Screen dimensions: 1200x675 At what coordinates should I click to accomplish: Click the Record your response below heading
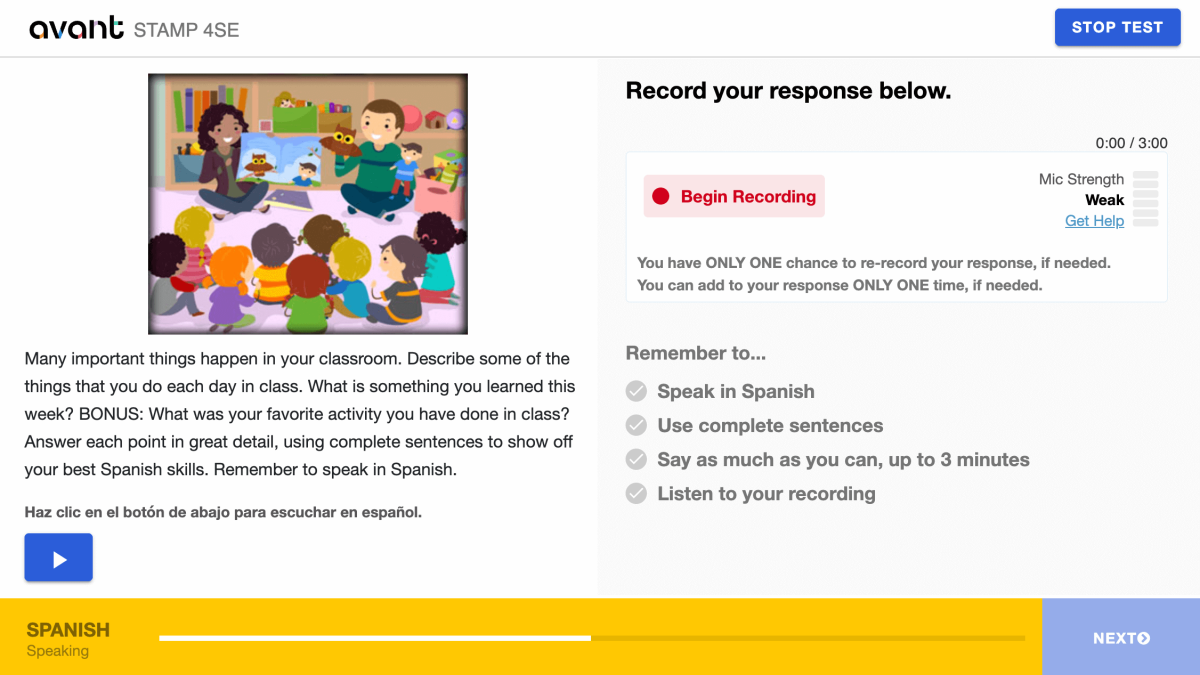(x=788, y=91)
